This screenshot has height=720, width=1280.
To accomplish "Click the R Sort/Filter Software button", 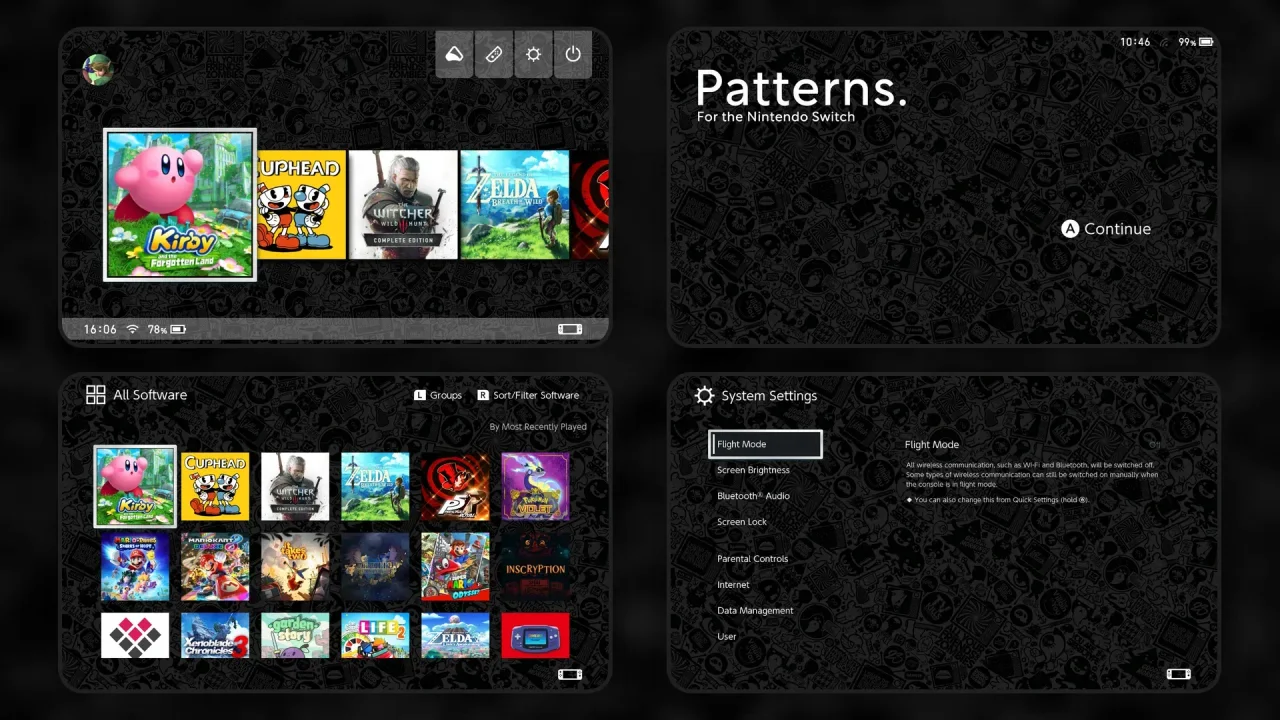I will (x=528, y=395).
